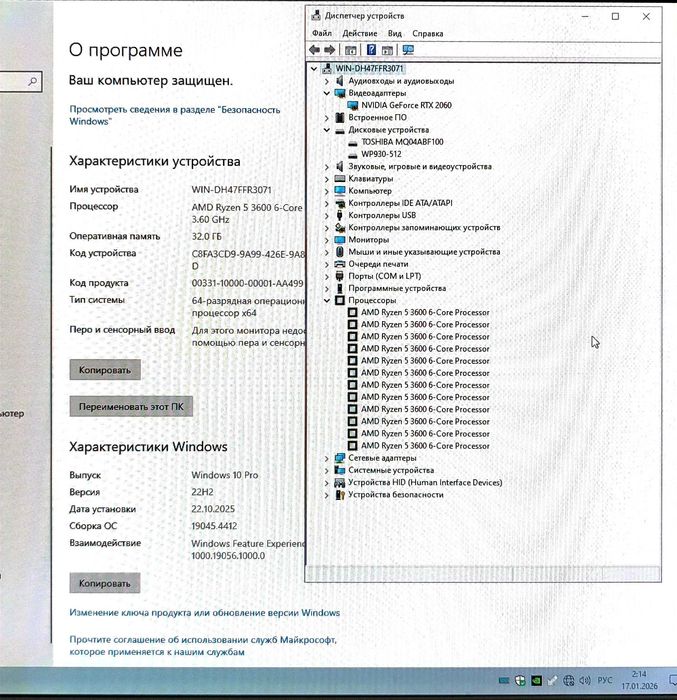Click the 32,0 ГБ memory value
Viewport: 677px width, 700px height.
[206, 236]
